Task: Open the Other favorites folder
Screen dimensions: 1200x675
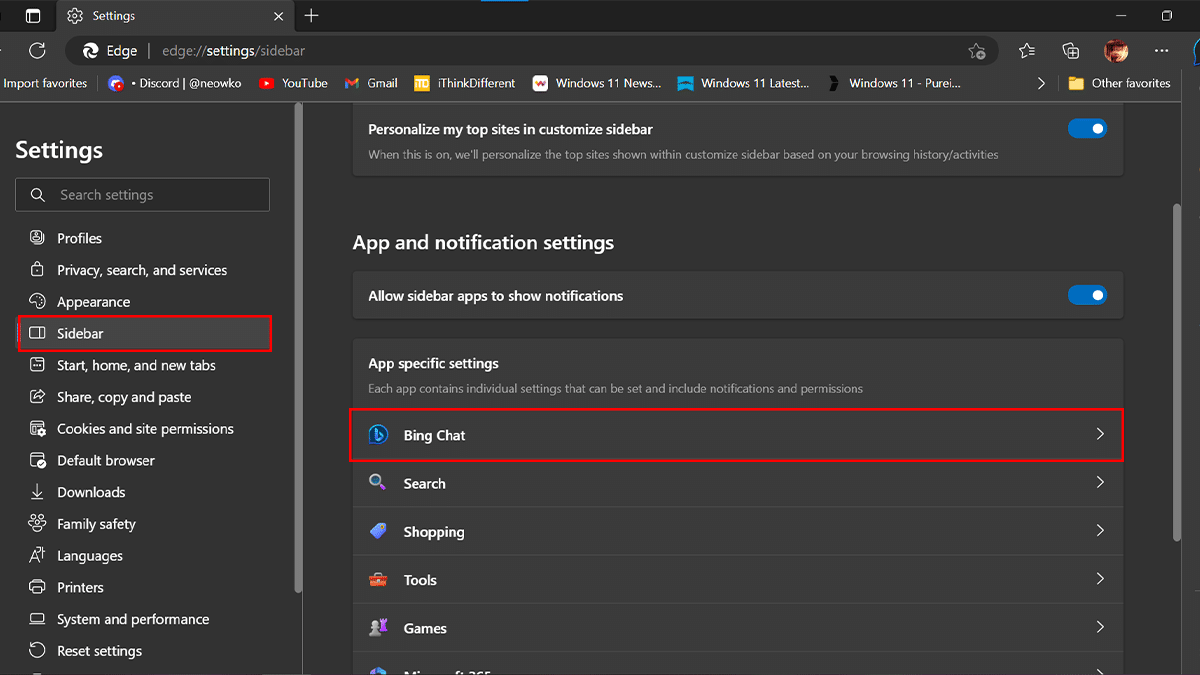Action: click(x=1119, y=84)
